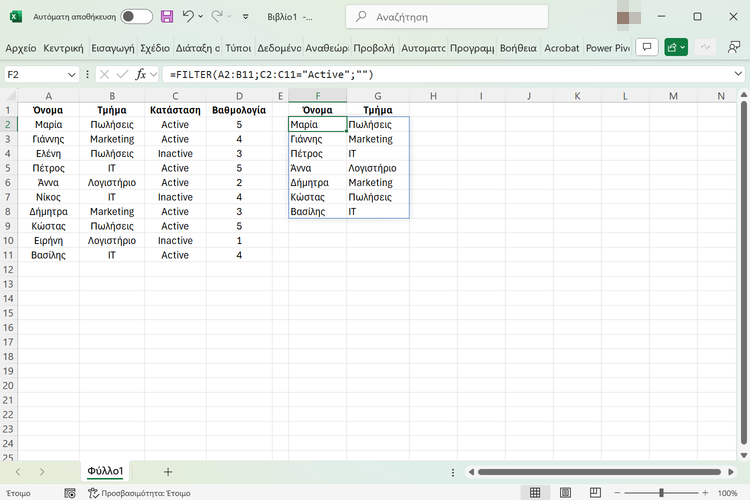Expand the Name Box dropdown arrow
The width and height of the screenshot is (750, 500).
coord(72,75)
